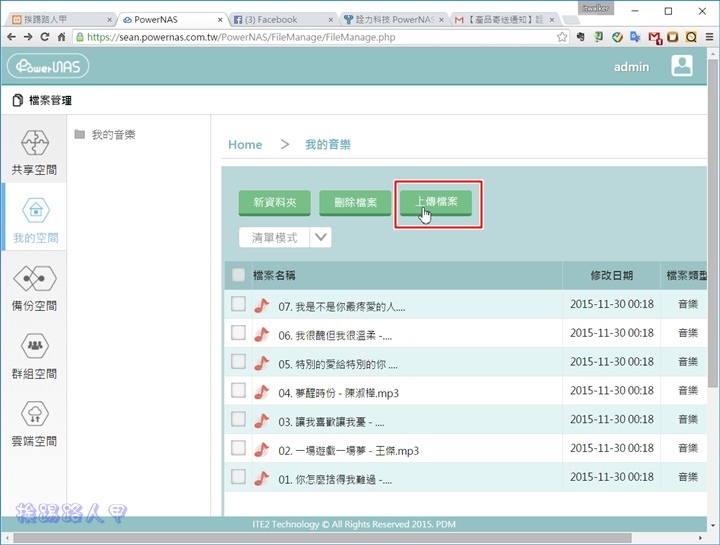
Task: Check the select-all checkbox in header
Action: pyautogui.click(x=238, y=275)
